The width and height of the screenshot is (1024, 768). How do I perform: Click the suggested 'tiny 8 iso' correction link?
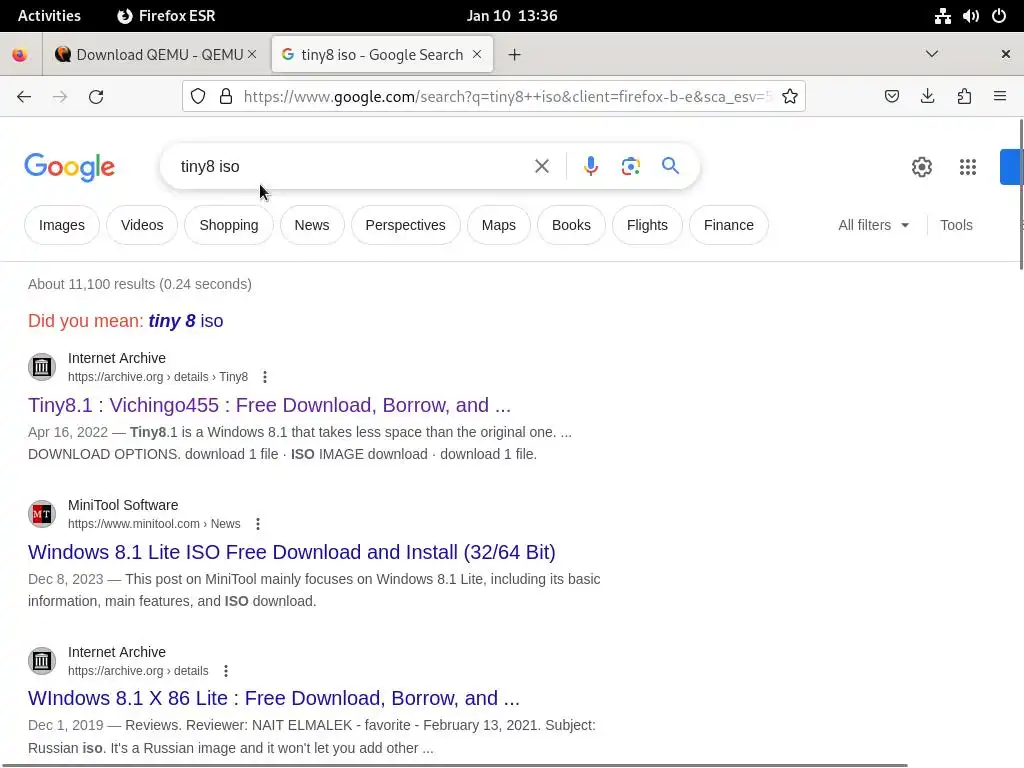(x=185, y=321)
